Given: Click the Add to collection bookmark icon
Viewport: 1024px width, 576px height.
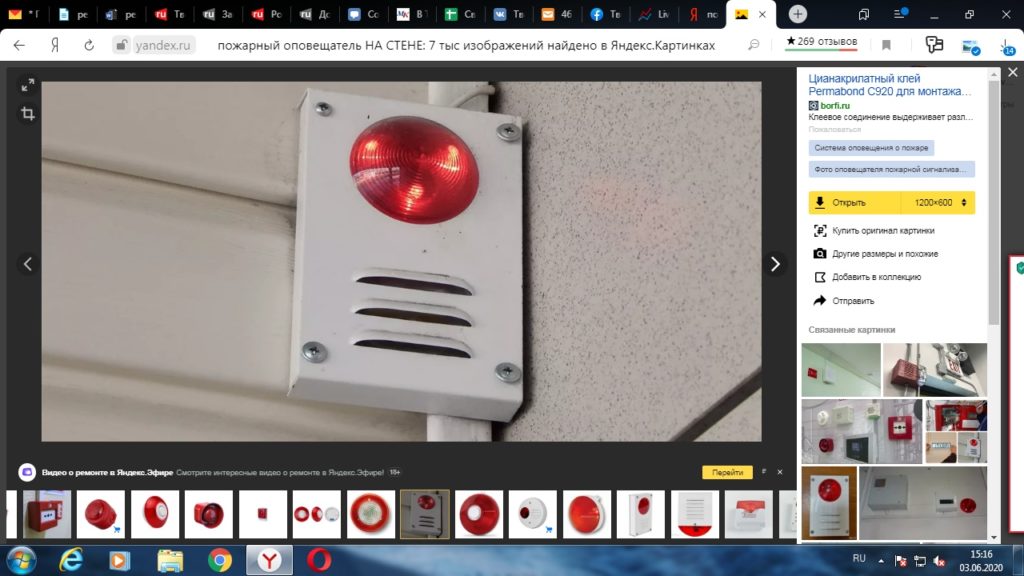Looking at the screenshot, I should 820,277.
